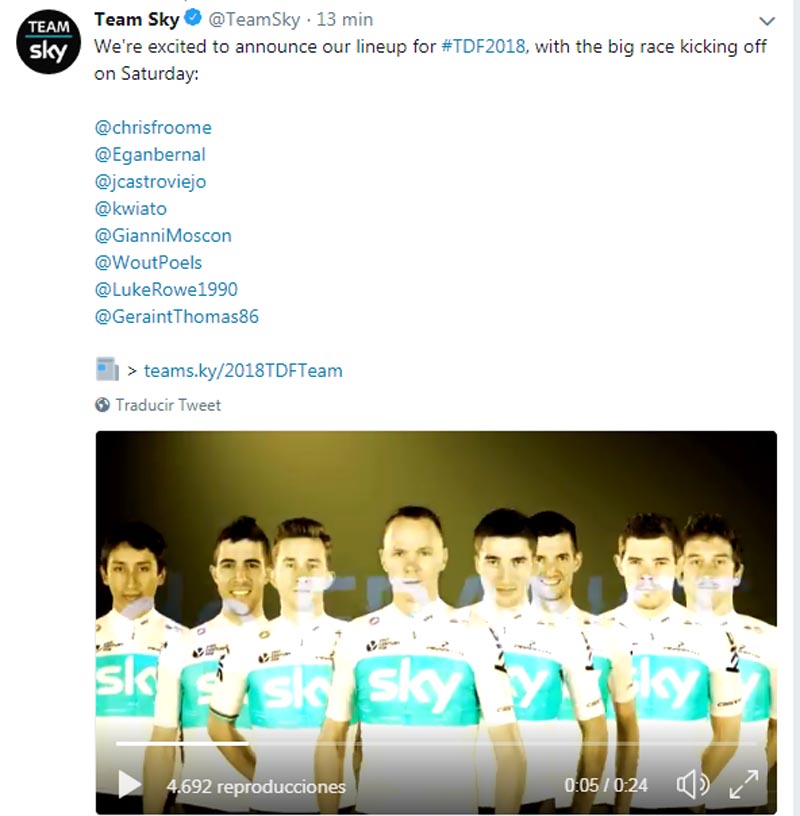The height and width of the screenshot is (816, 800).
Task: Open the #TDF2018 hashtag
Action: click(483, 46)
